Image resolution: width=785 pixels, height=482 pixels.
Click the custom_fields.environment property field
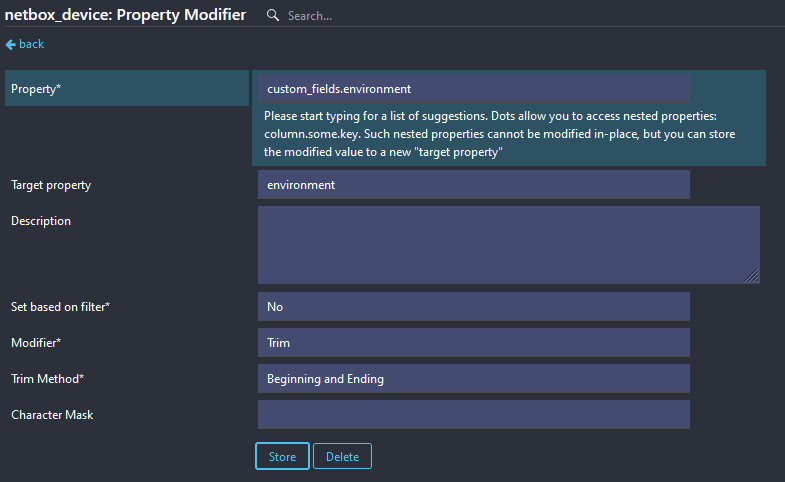[474, 89]
